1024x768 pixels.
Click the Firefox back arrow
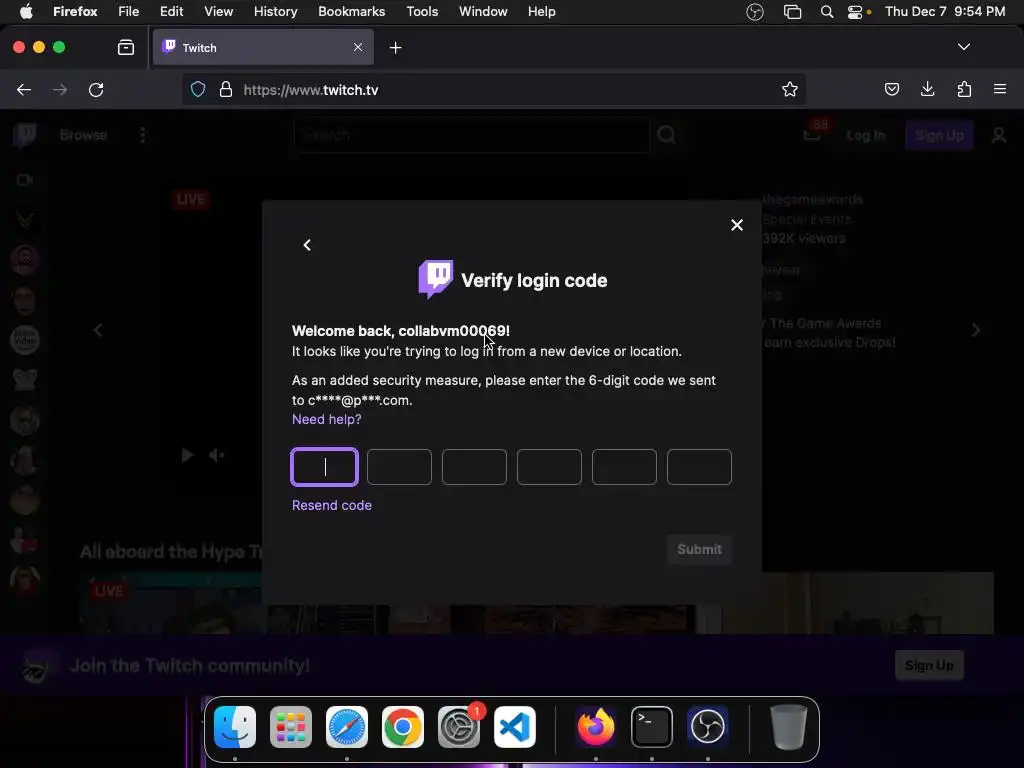point(24,89)
